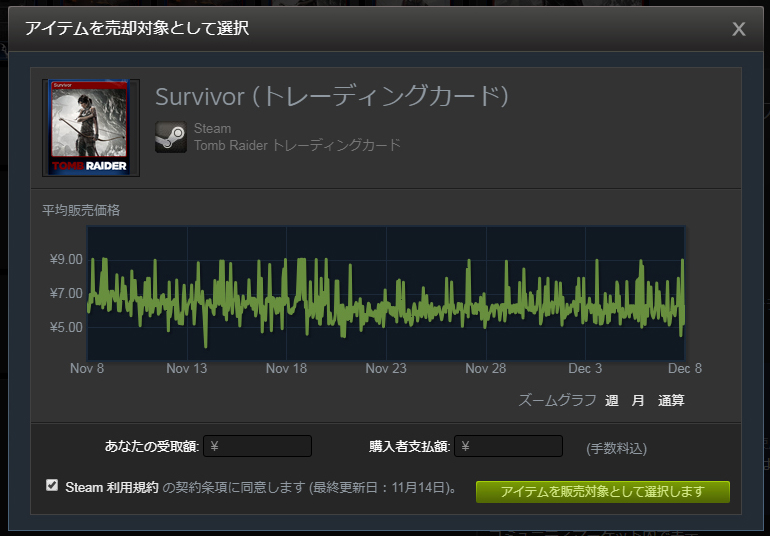This screenshot has height=536, width=770.
Task: Click the Steam logo icon
Action: tap(171, 137)
